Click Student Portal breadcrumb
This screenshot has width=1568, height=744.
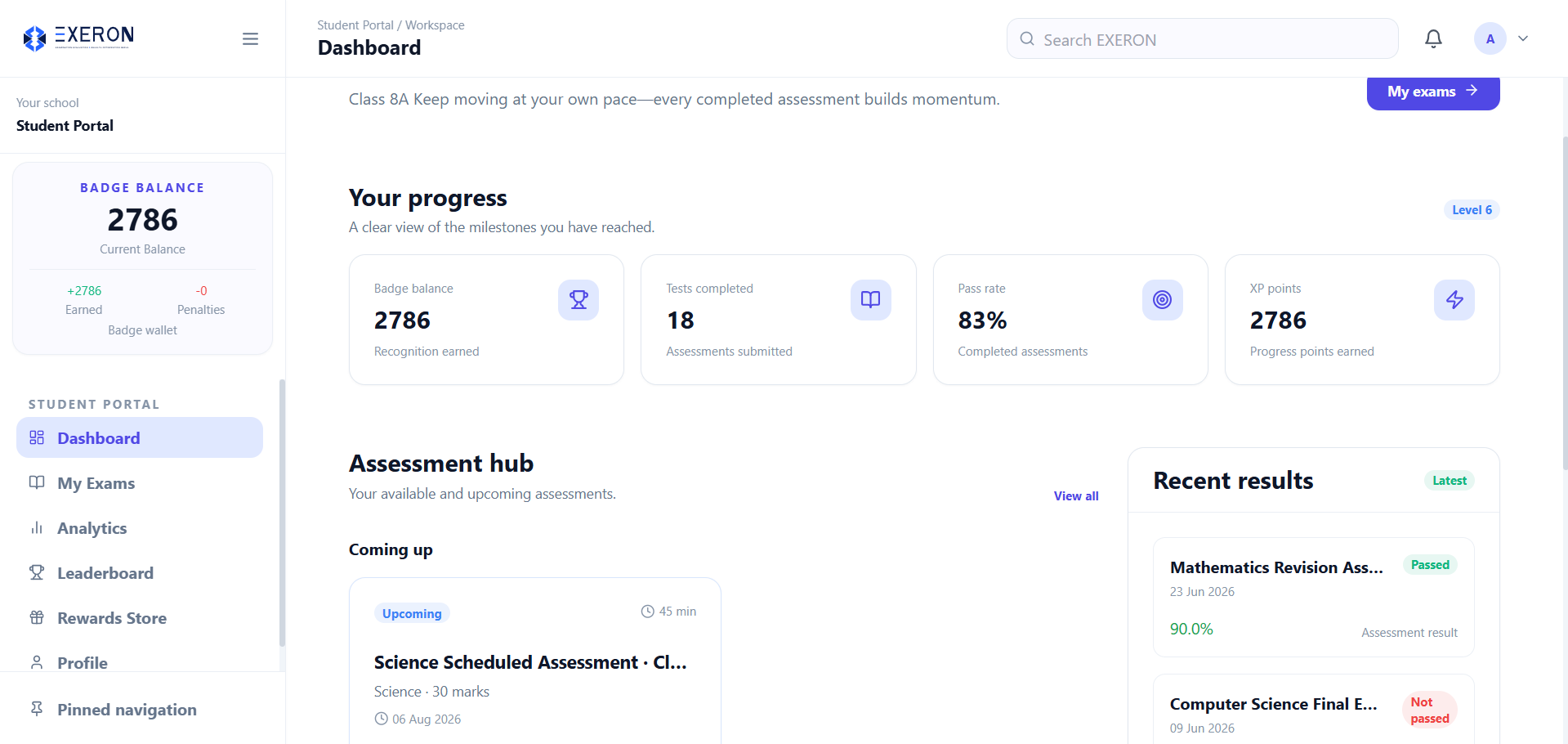(x=355, y=25)
